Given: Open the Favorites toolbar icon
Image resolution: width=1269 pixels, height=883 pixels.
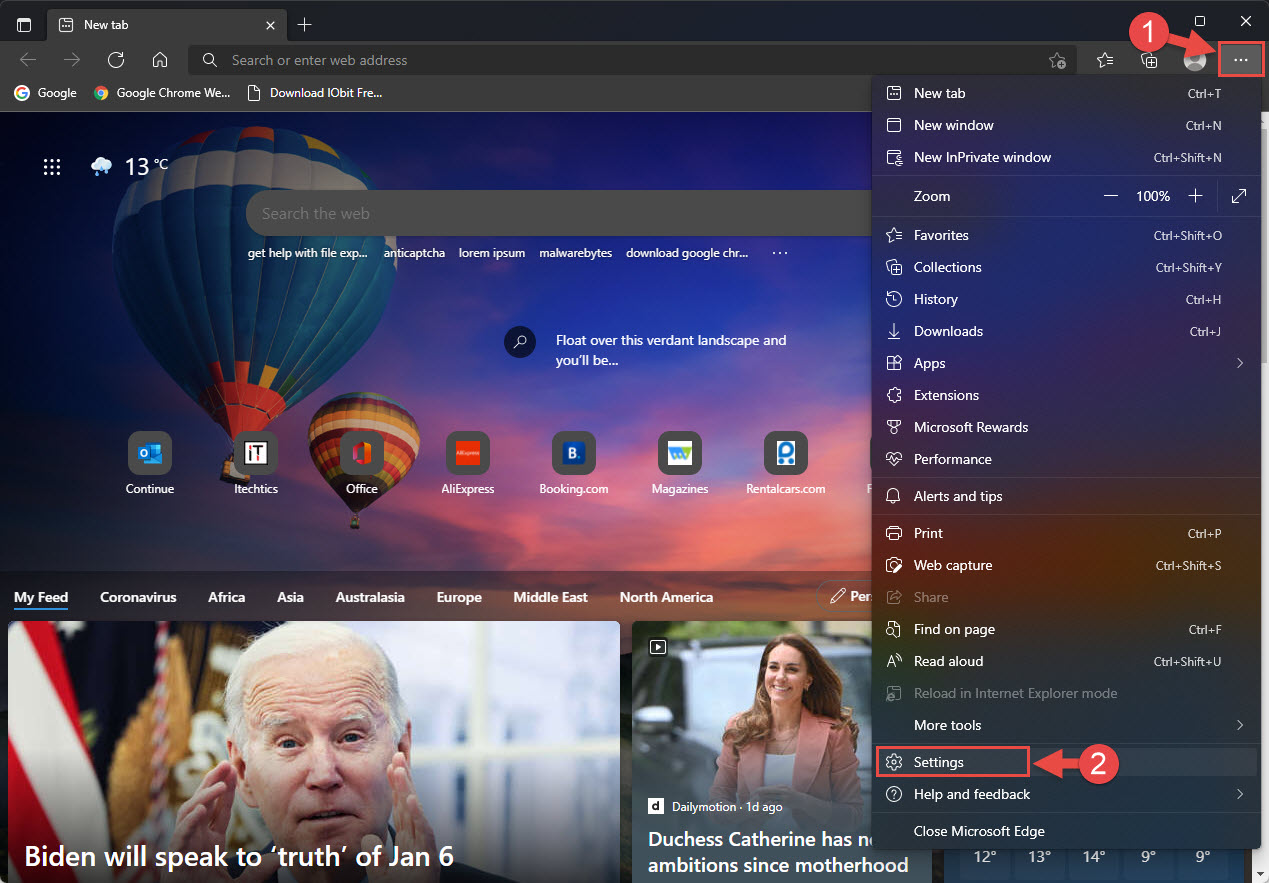Looking at the screenshot, I should pos(1105,60).
